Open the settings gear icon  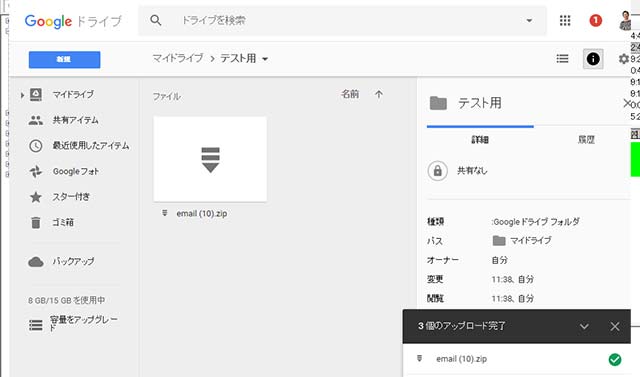pyautogui.click(x=623, y=59)
